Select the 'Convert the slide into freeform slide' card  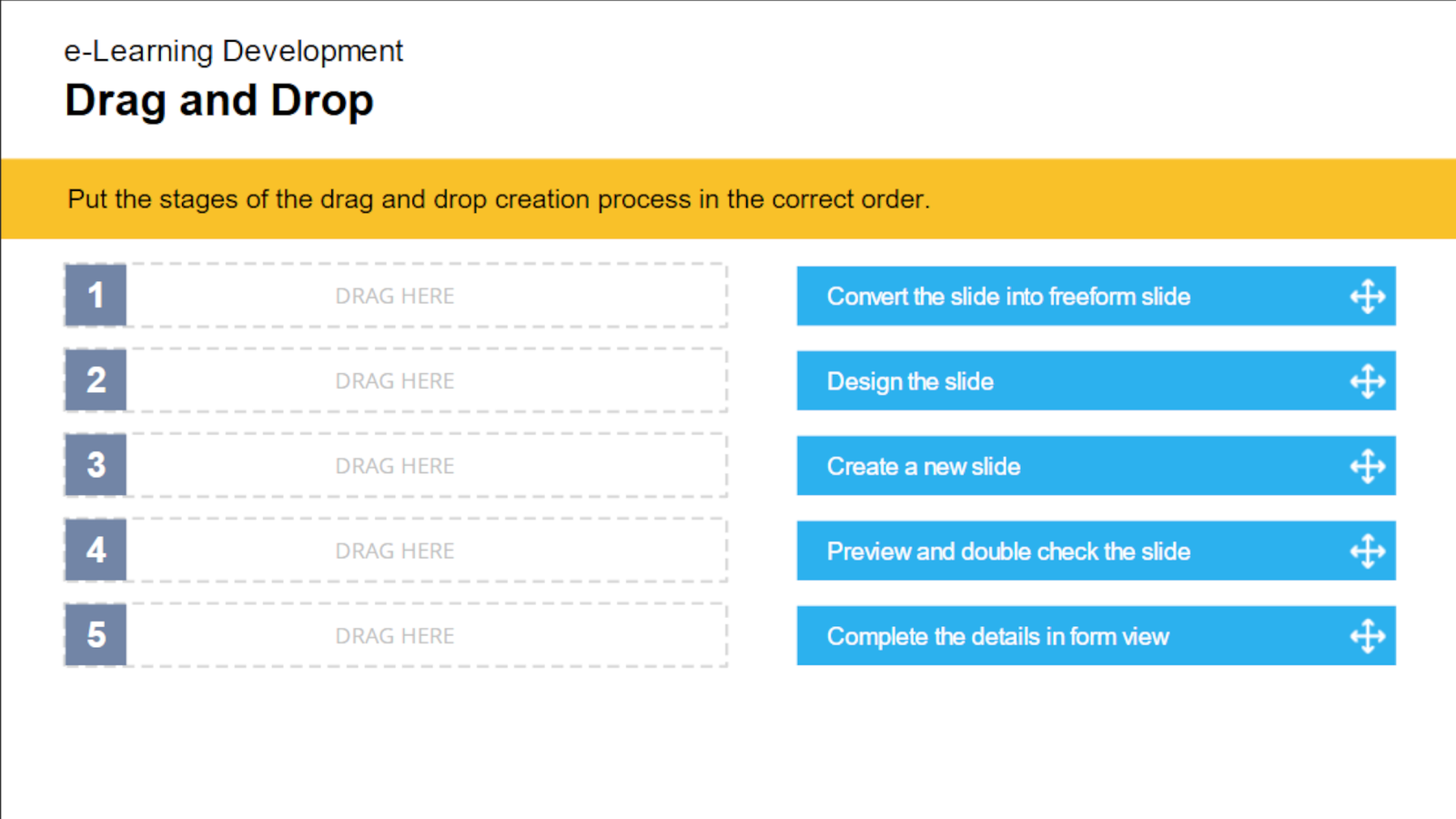coord(1096,296)
